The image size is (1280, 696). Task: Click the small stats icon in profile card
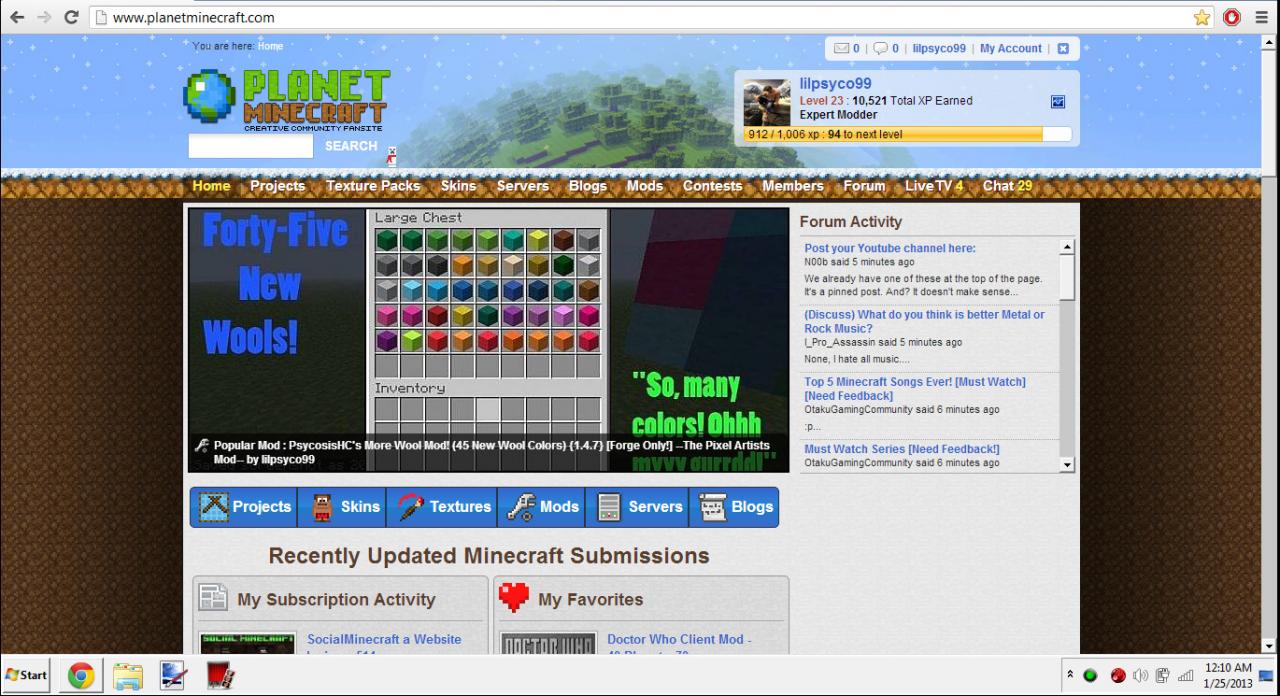coord(1058,101)
